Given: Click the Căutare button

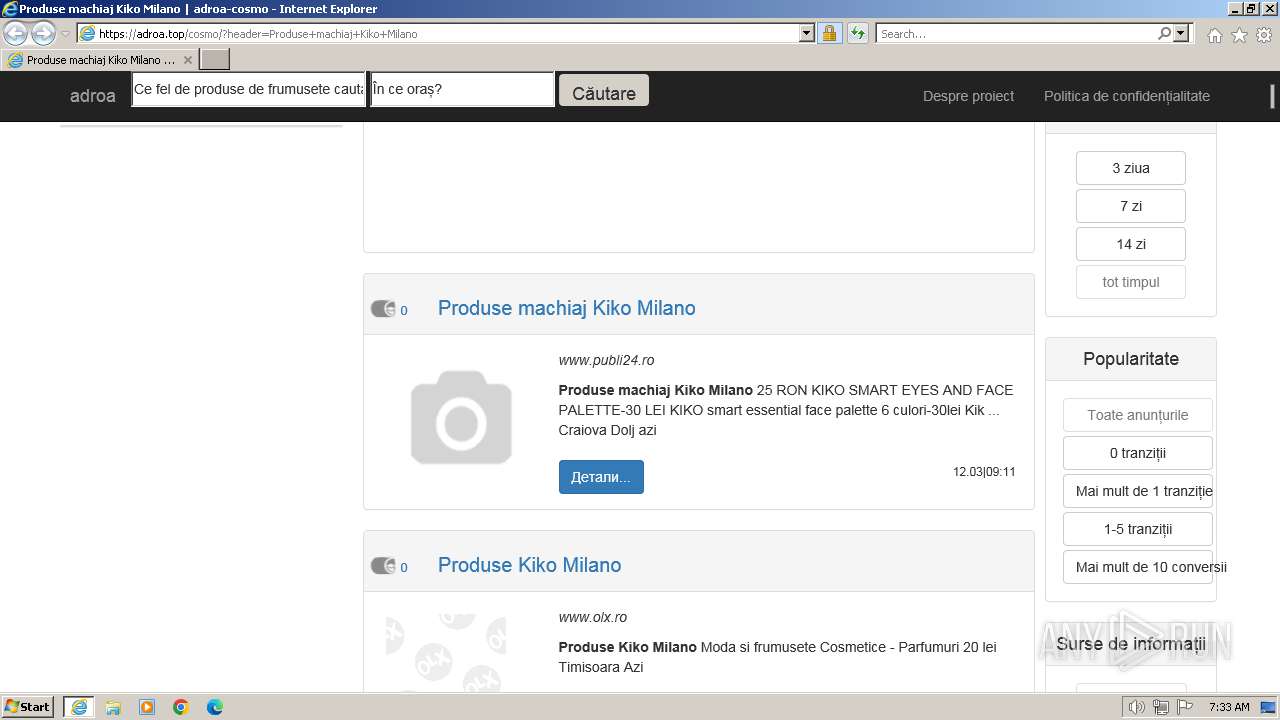Looking at the screenshot, I should click(x=604, y=91).
